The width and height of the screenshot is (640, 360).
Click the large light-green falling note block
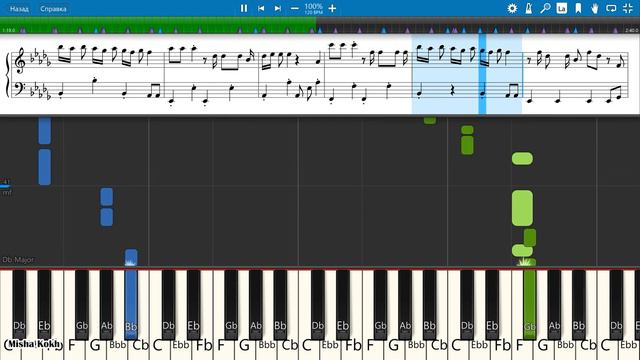tap(522, 208)
